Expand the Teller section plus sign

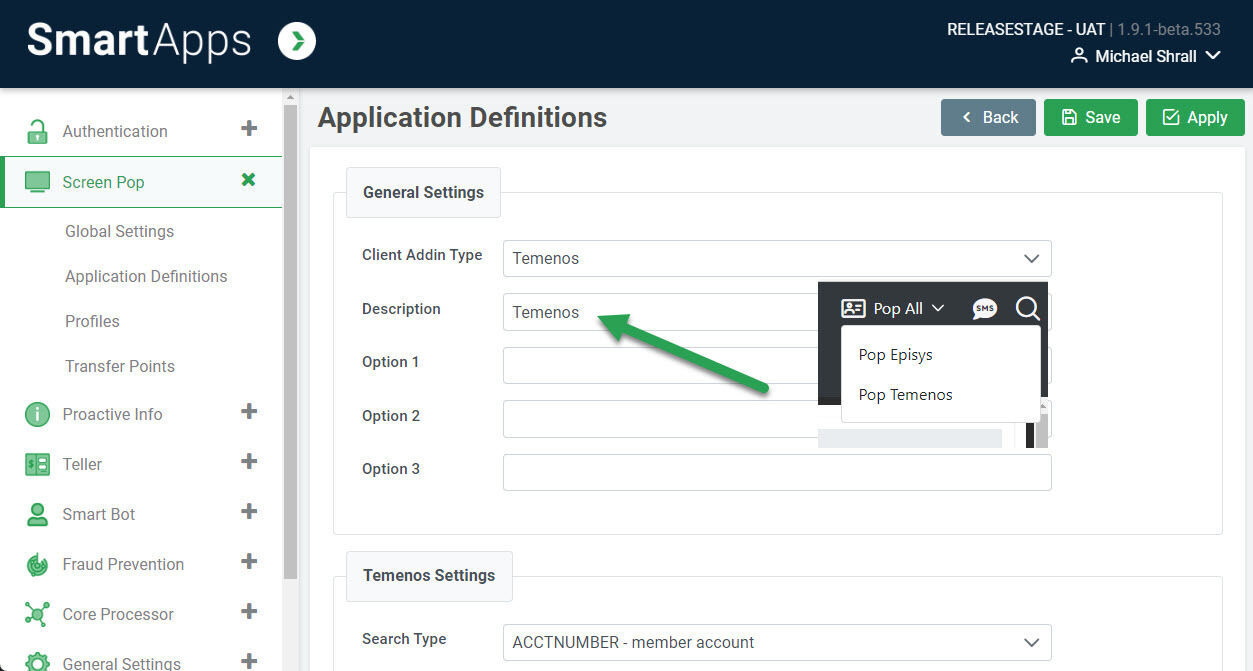click(249, 461)
